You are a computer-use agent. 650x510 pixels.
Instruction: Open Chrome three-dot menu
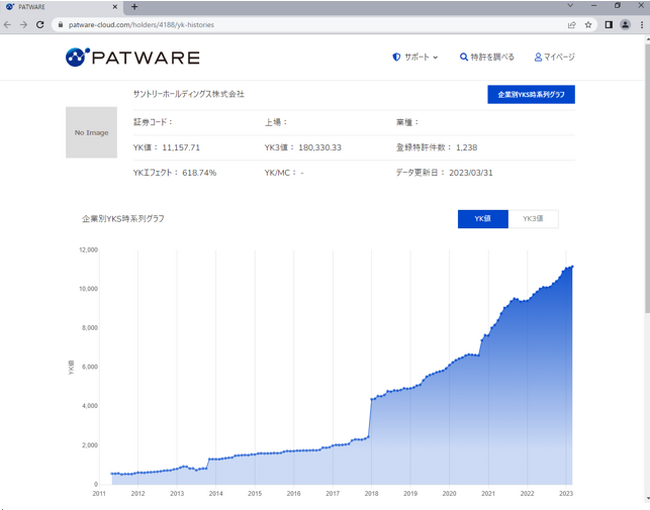(x=640, y=24)
